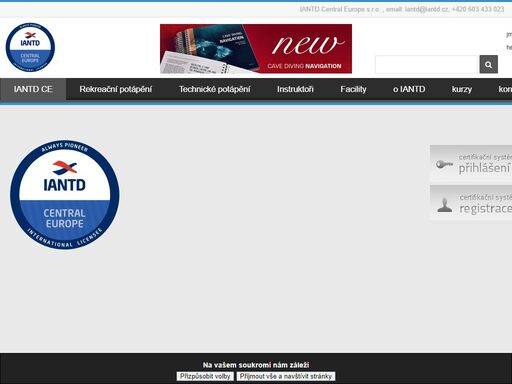Screen dimensions: 512x384
Task: Click the large IANTD Central Europe logo
Action: [65, 194]
